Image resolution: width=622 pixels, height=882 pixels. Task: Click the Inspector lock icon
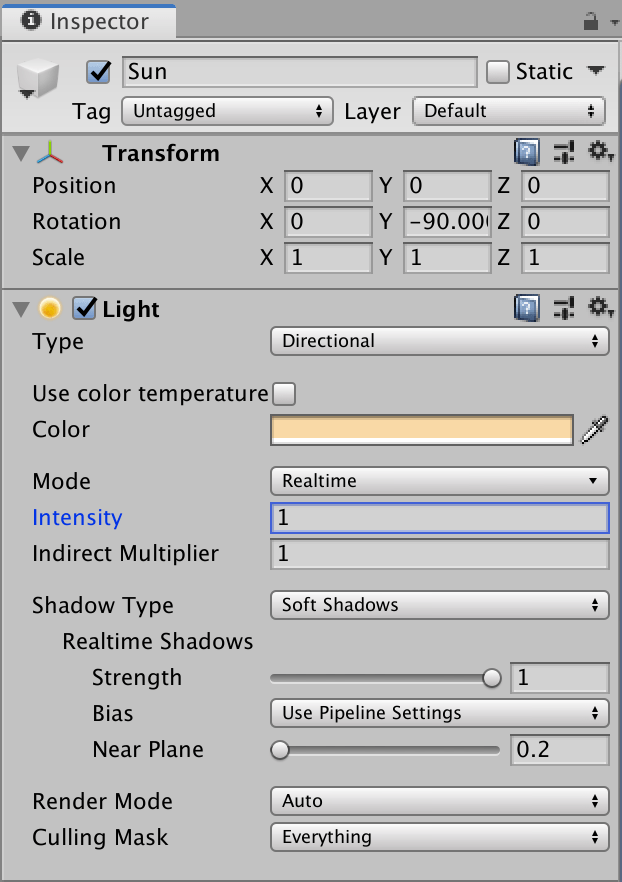[x=589, y=21]
